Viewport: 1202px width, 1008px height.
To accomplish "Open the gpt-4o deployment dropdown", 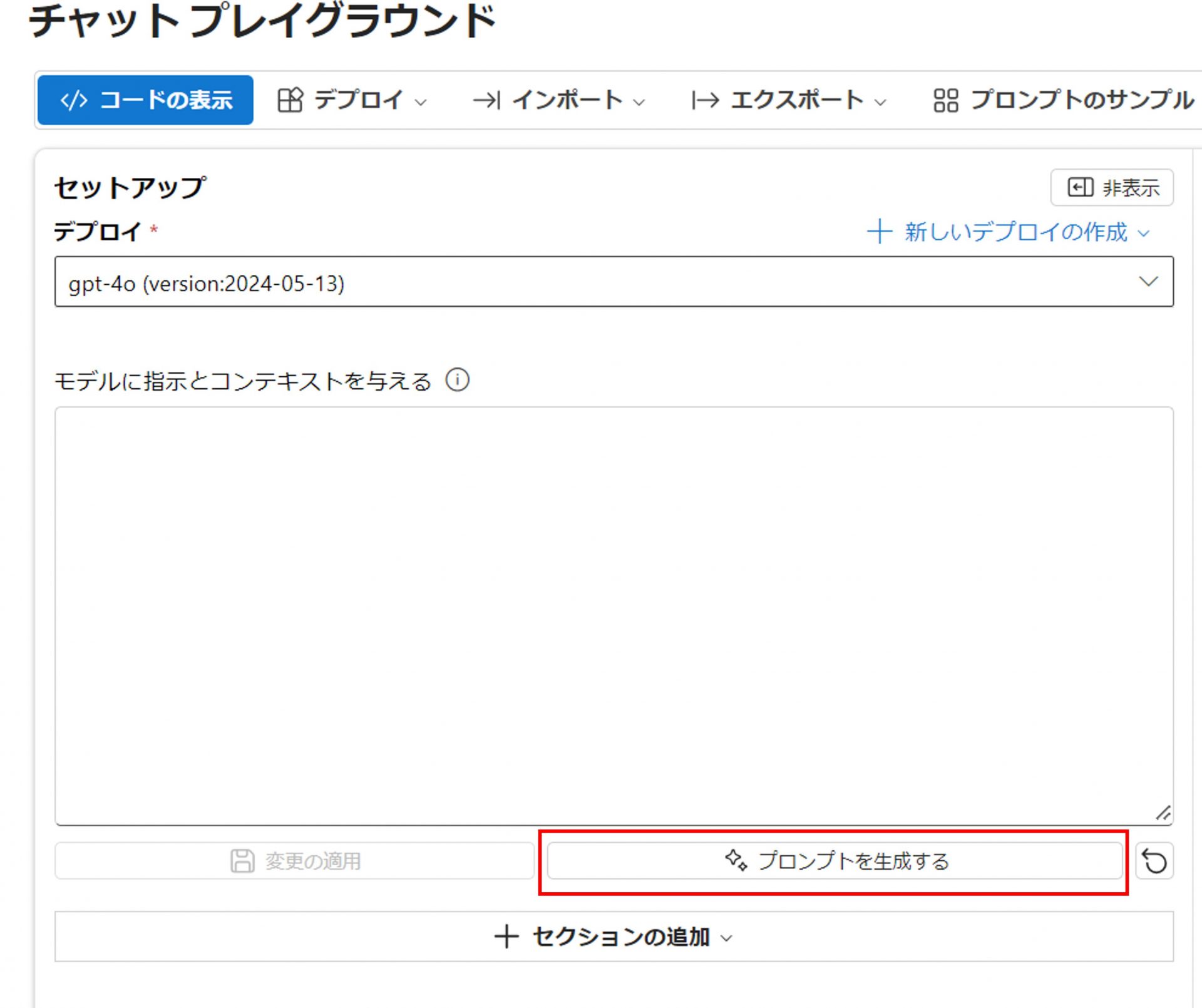I will coord(614,282).
